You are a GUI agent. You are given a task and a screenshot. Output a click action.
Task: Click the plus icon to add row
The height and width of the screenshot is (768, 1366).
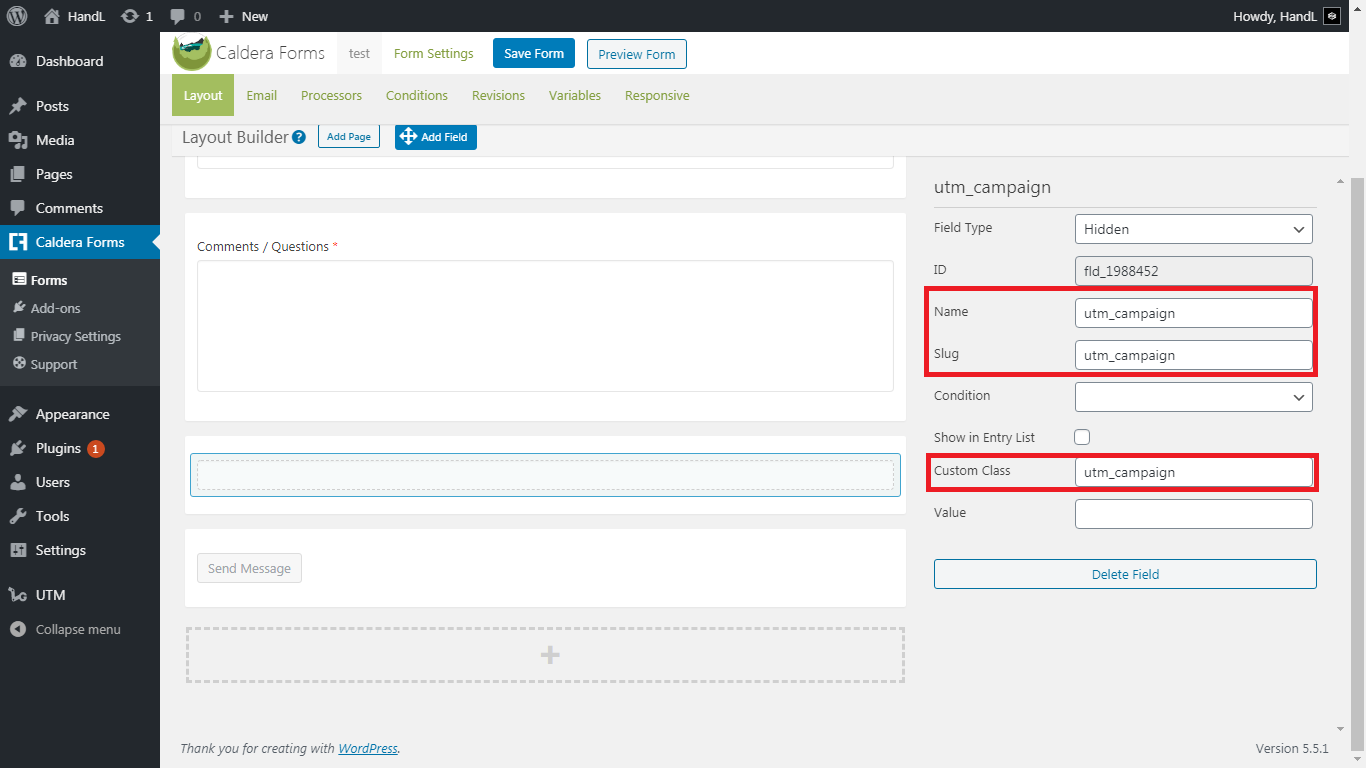coord(549,656)
